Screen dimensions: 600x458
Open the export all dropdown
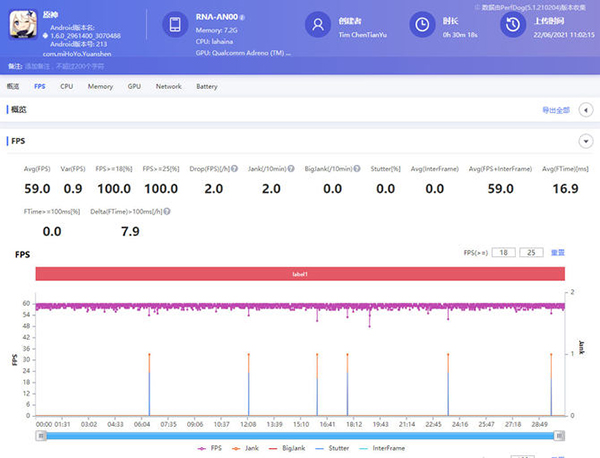tap(557, 110)
